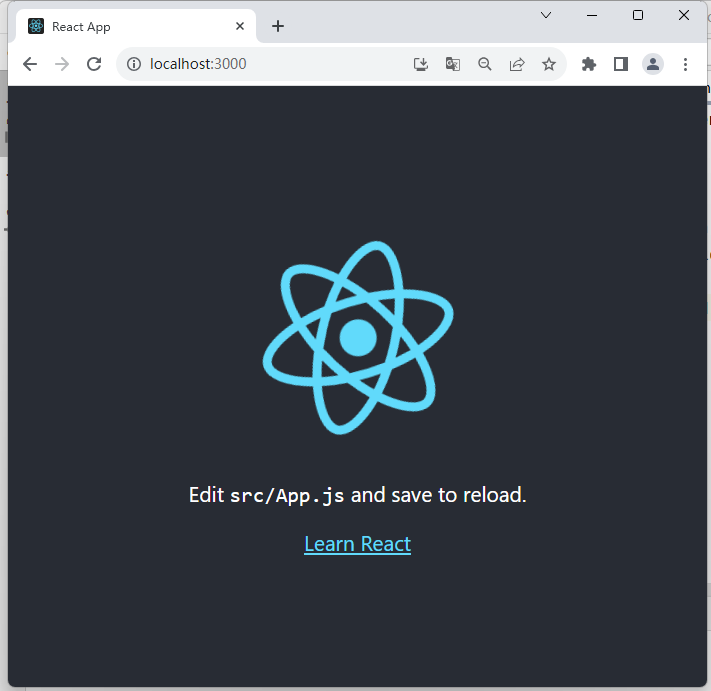
Task: Select the React App tab
Action: pos(136,26)
